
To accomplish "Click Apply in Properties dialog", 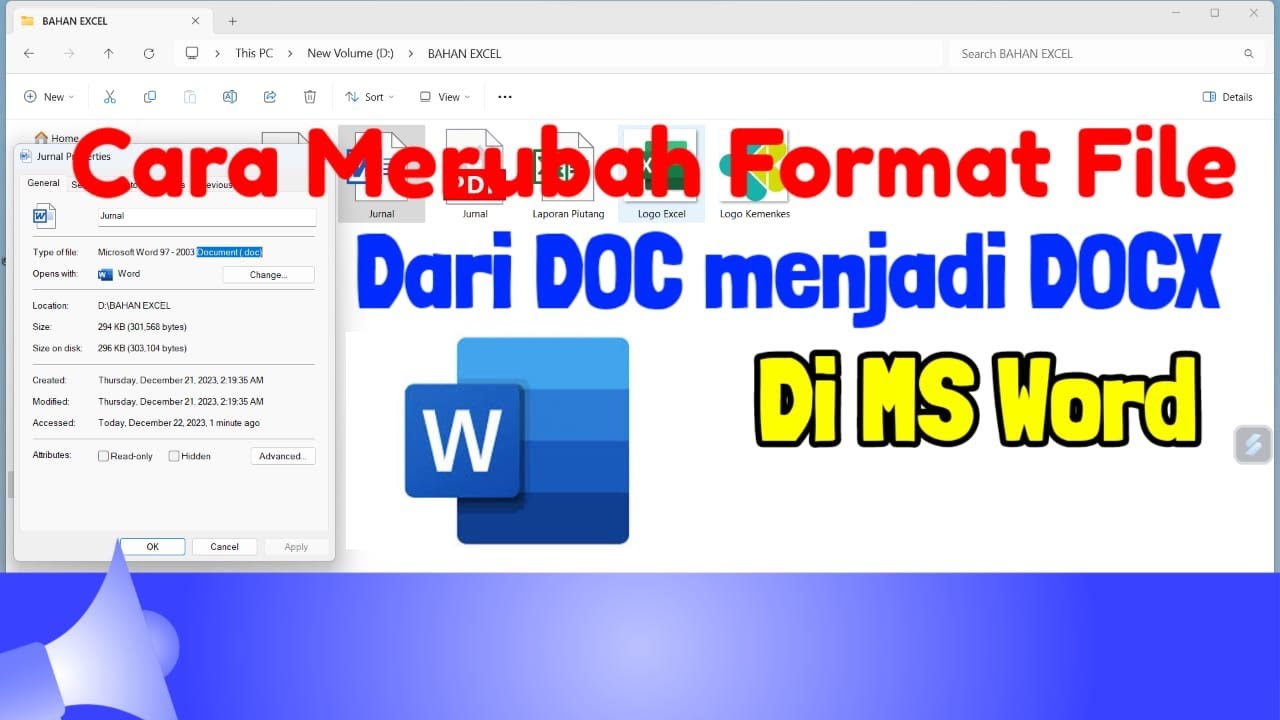I will coord(296,547).
